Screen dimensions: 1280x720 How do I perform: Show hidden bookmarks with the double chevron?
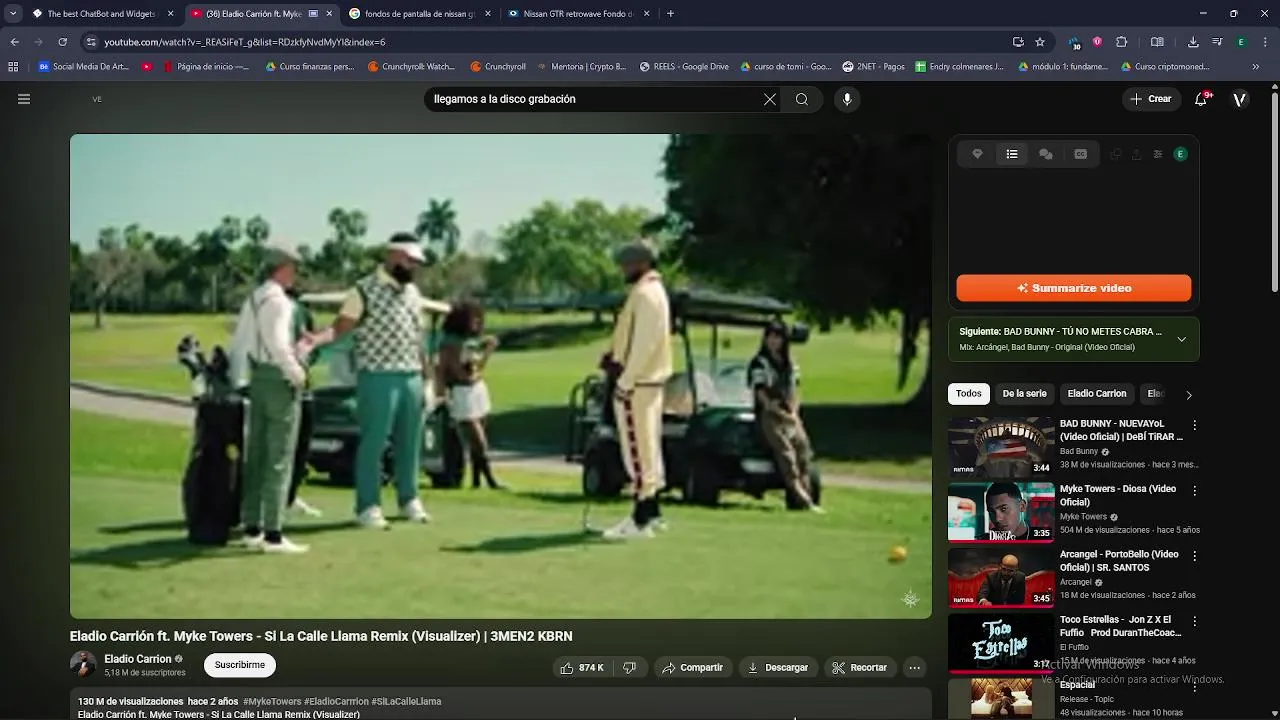[1256, 67]
